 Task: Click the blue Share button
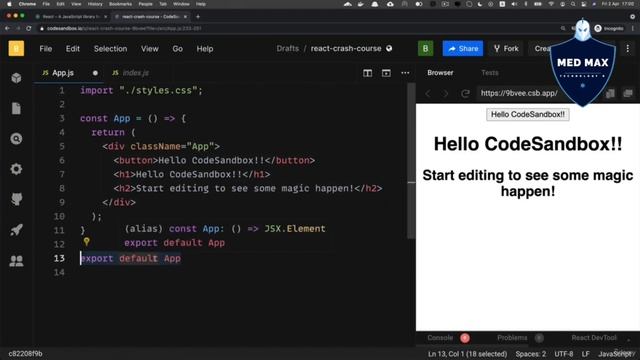[x=463, y=49]
